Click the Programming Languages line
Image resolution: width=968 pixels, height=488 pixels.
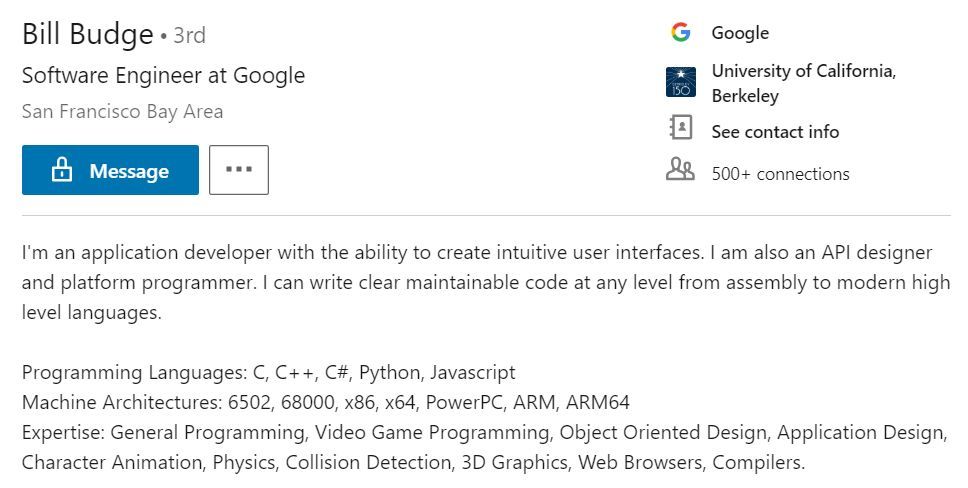269,372
